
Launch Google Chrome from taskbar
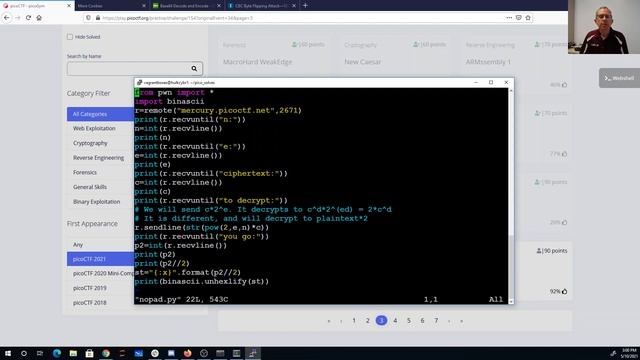(106, 353)
